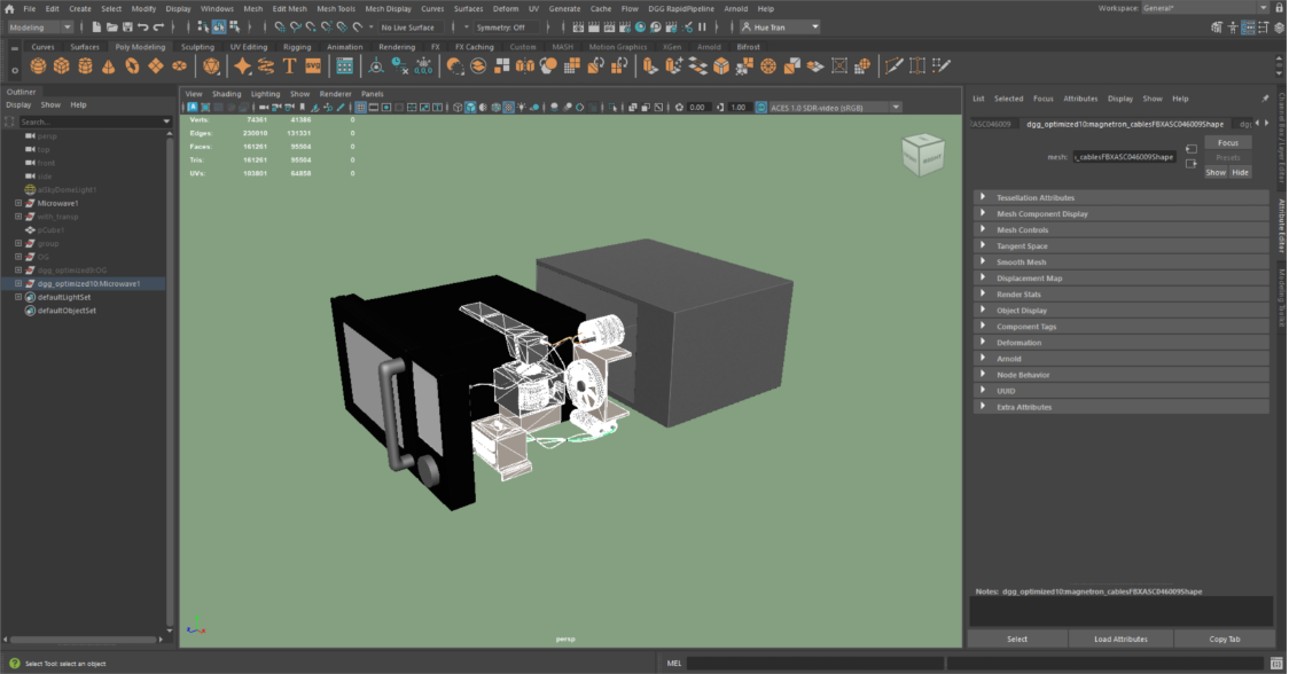Click the Save Scene icon
The width and height of the screenshot is (1289, 674).
pos(127,27)
